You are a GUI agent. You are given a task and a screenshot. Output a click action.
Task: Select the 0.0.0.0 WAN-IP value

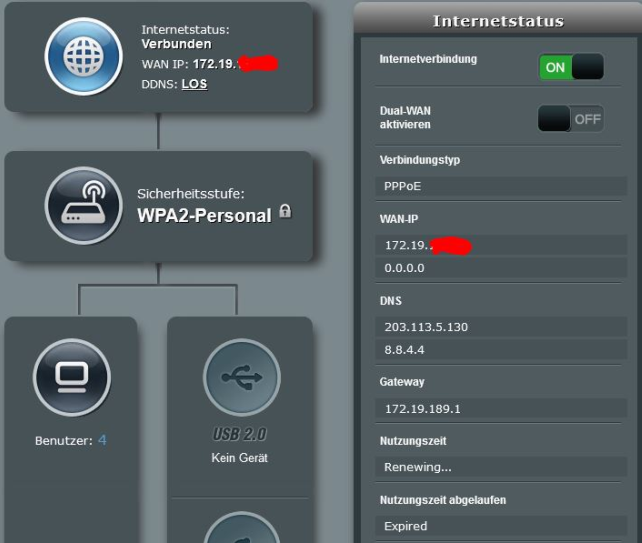(501, 268)
